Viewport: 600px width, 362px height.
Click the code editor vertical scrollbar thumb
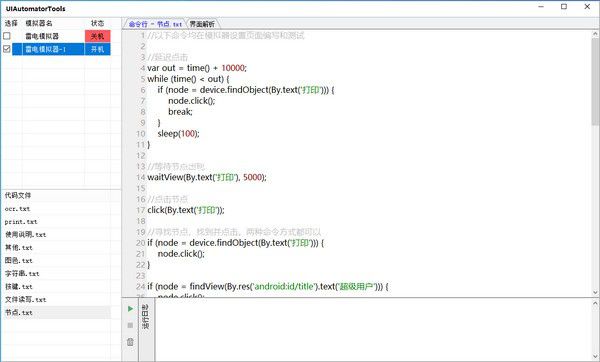tap(595, 81)
